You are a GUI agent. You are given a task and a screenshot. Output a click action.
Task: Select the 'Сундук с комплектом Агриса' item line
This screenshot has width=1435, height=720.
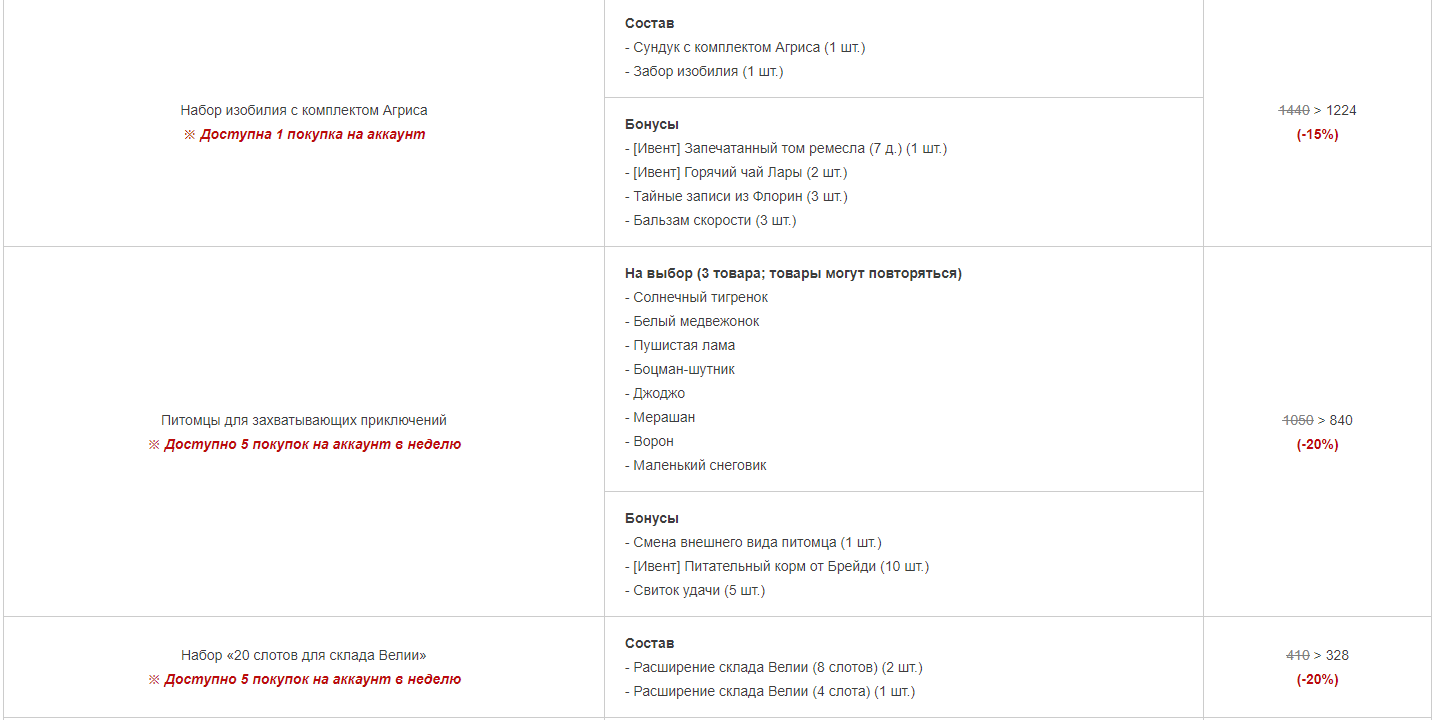pos(745,47)
